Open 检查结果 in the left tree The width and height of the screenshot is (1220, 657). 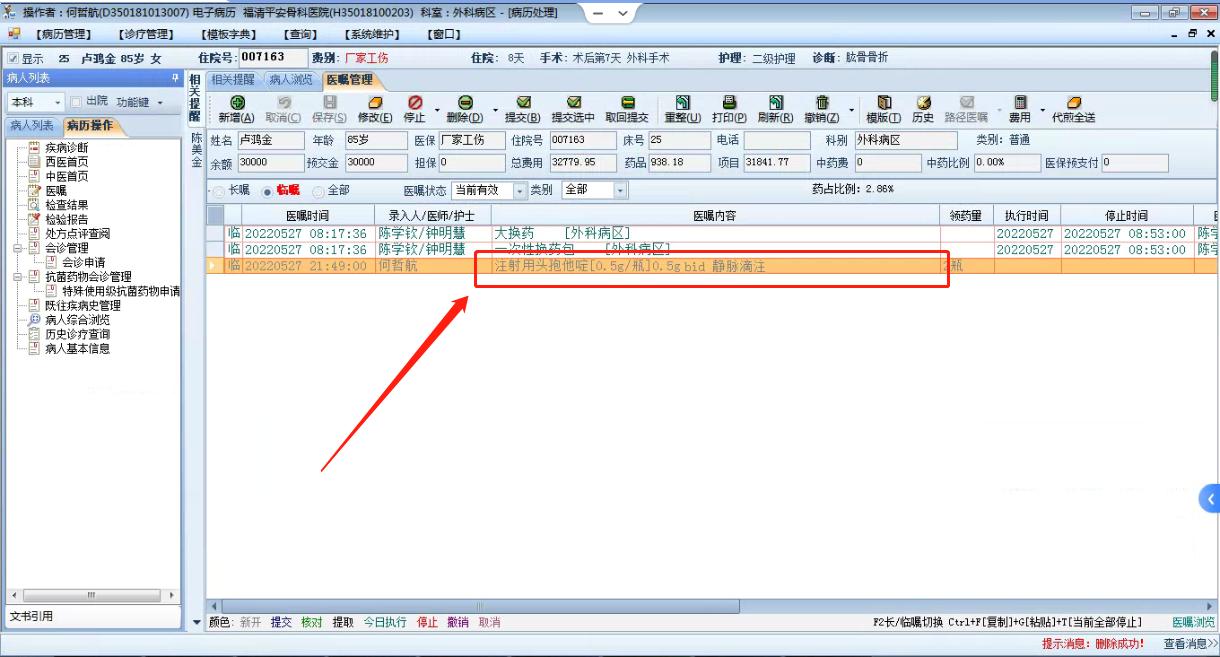click(x=66, y=204)
